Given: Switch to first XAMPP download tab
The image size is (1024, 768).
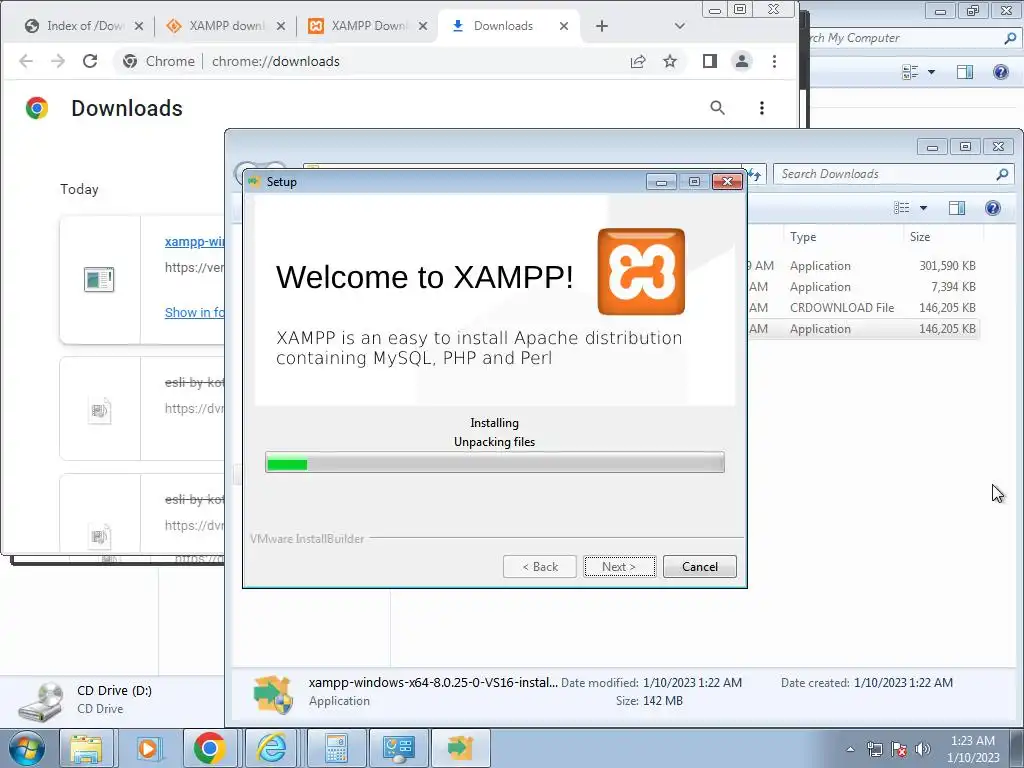Looking at the screenshot, I should tap(226, 26).
